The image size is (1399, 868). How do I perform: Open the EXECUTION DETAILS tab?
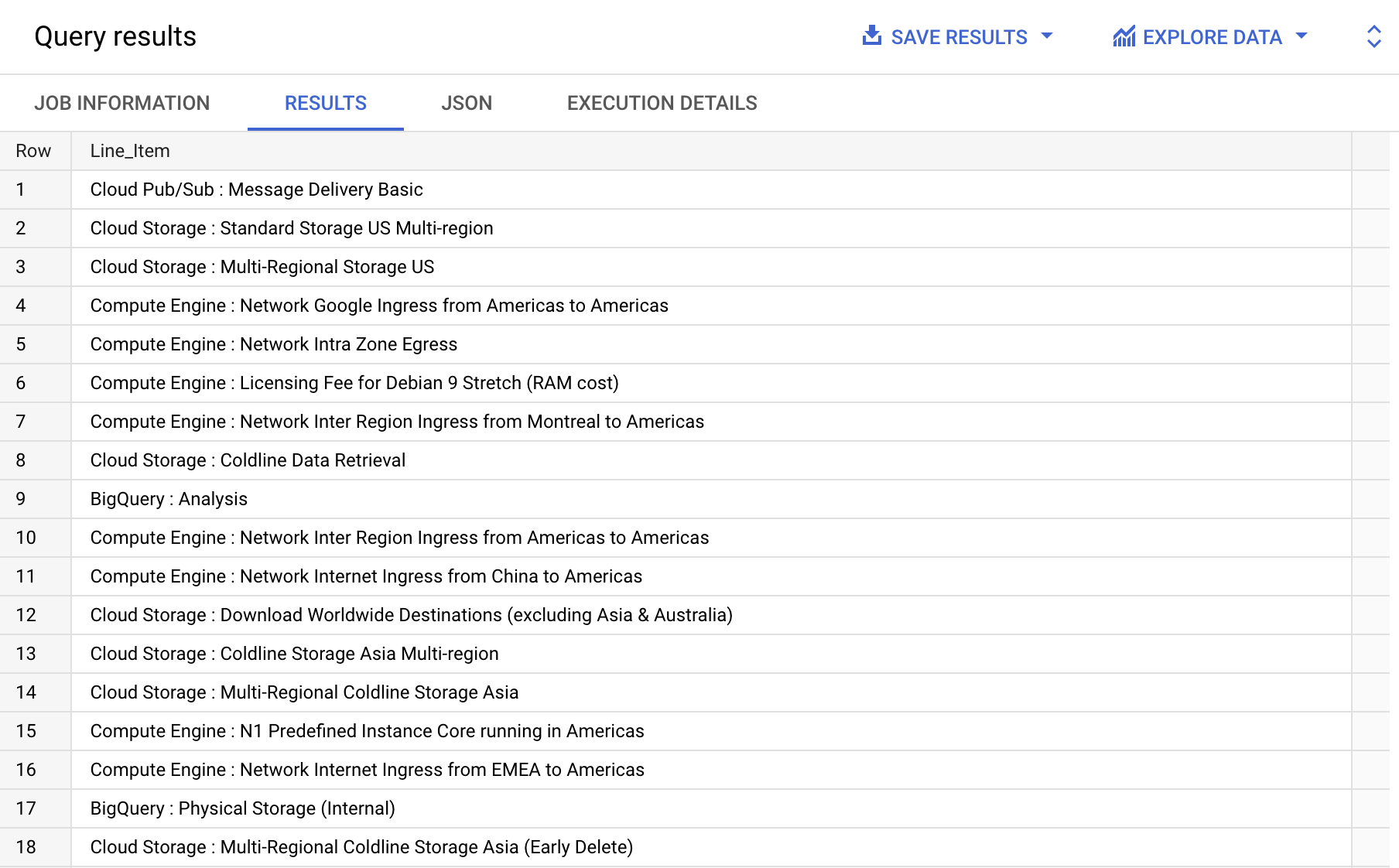click(662, 103)
